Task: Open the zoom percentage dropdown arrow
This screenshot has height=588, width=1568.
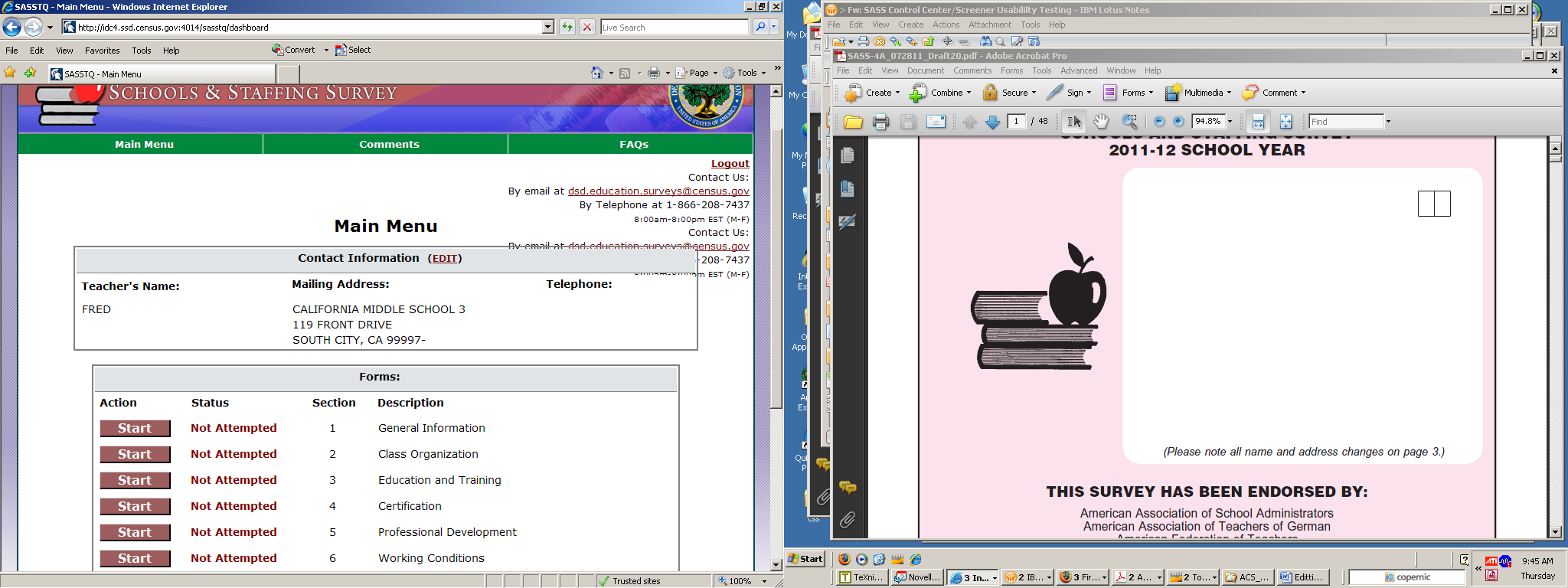Action: tap(1230, 122)
